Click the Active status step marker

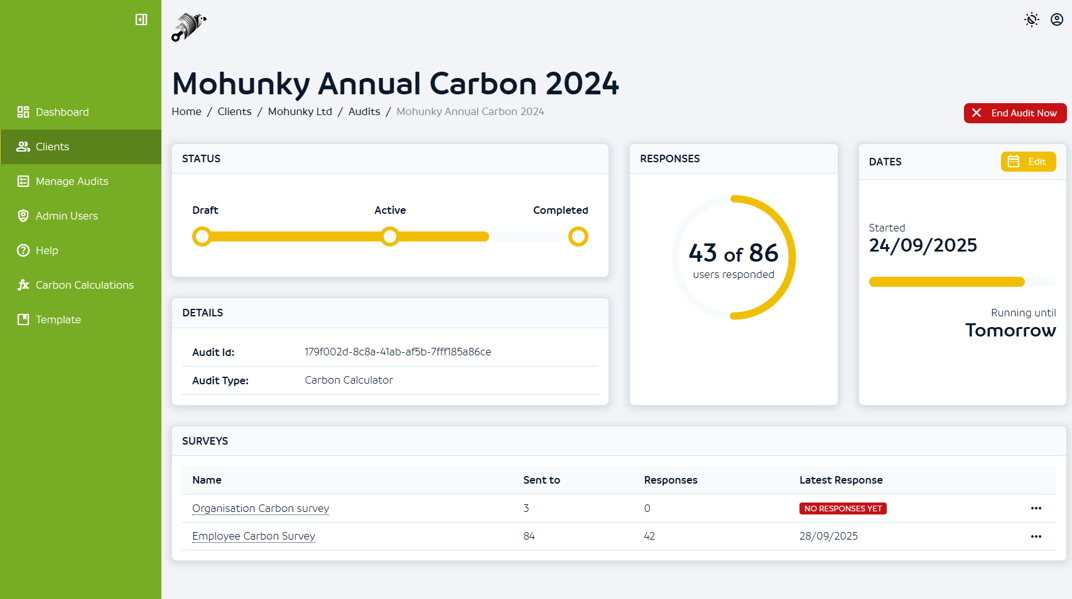click(x=390, y=237)
